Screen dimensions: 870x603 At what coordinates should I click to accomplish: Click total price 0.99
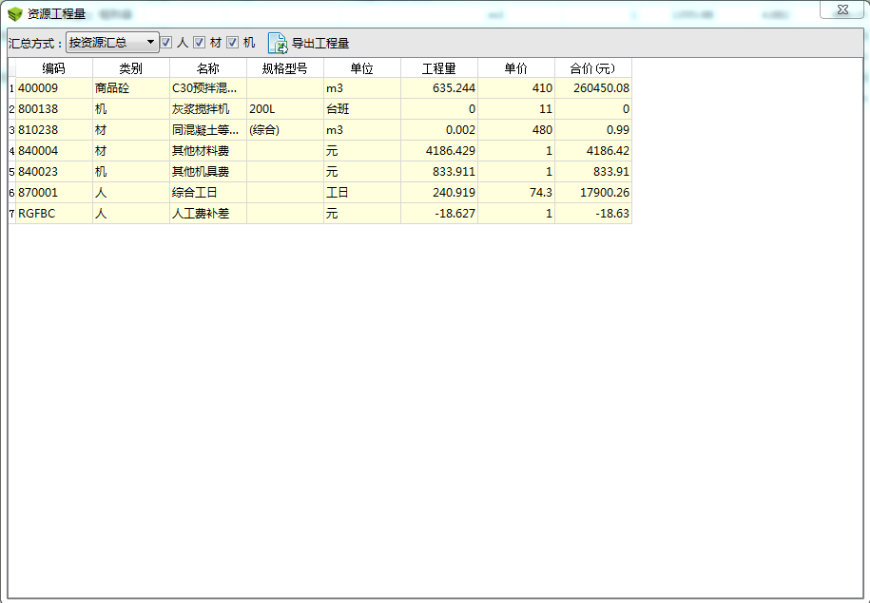tap(594, 130)
